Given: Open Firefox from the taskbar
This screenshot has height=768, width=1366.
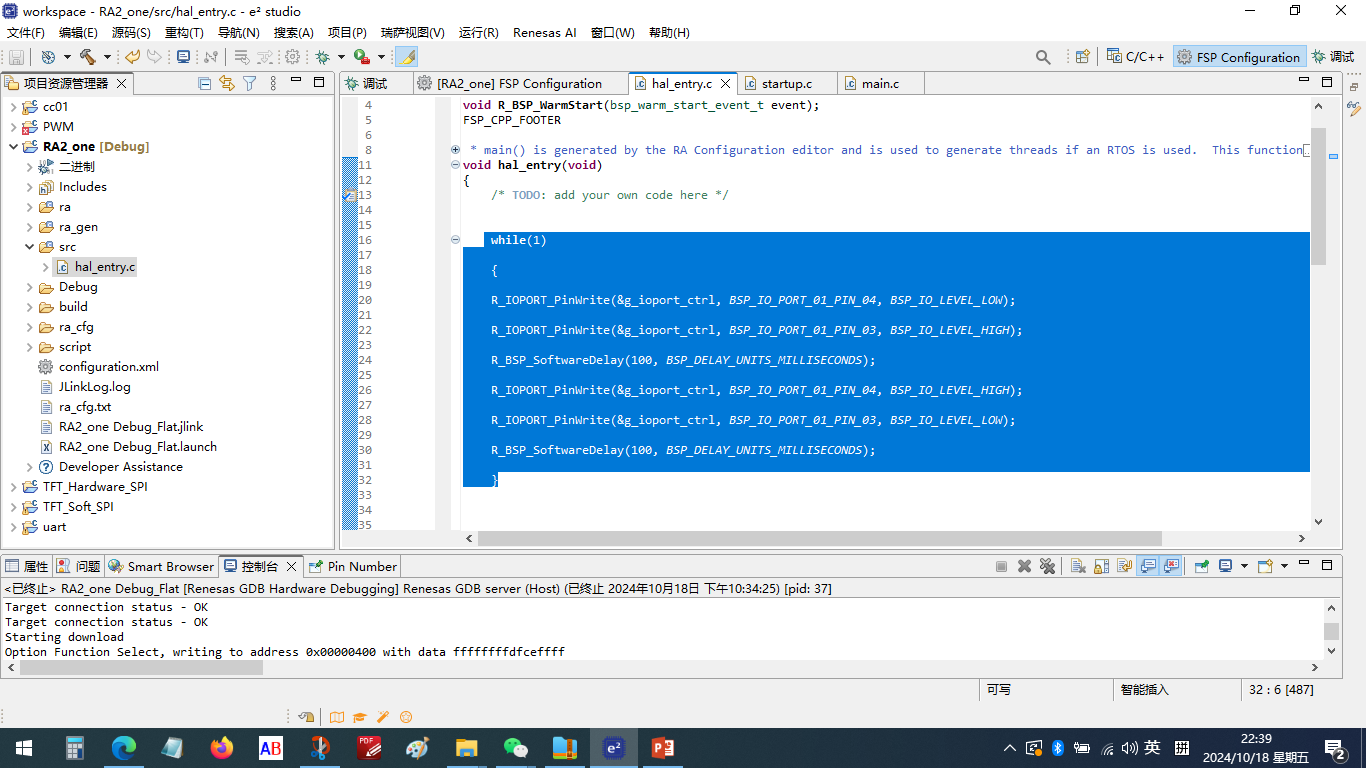Looking at the screenshot, I should point(221,748).
